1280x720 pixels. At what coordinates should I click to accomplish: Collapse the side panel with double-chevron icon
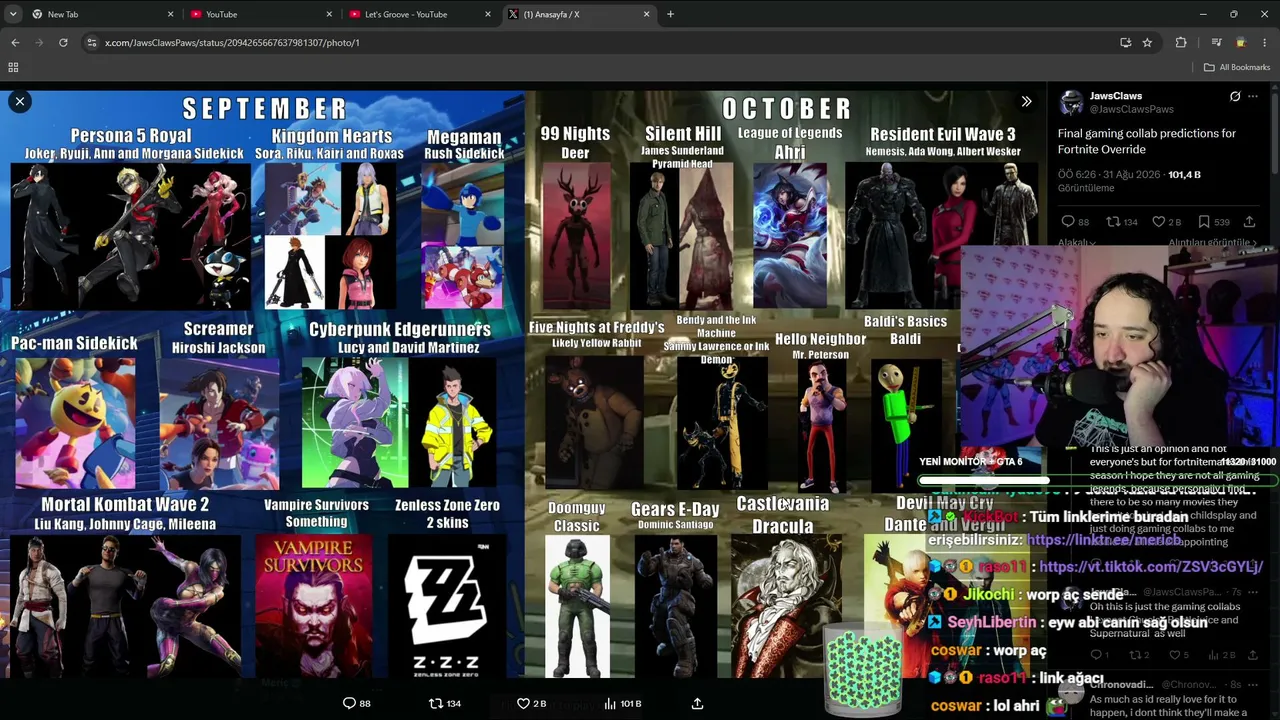1026,101
